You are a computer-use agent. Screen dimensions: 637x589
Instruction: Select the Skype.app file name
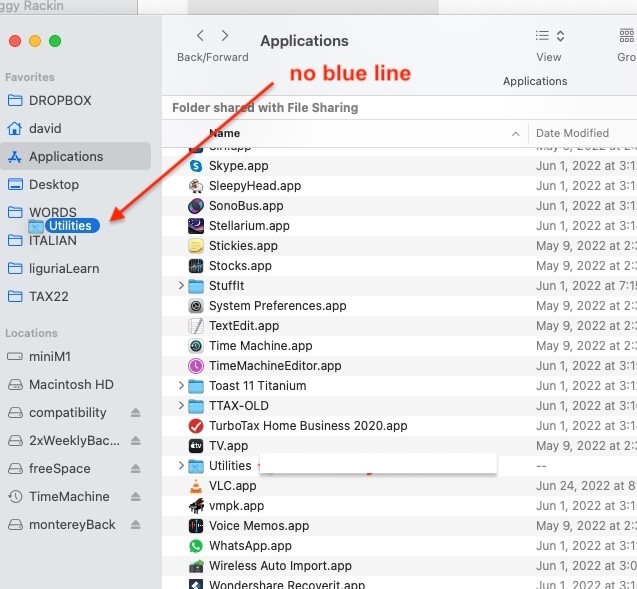tap(238, 166)
